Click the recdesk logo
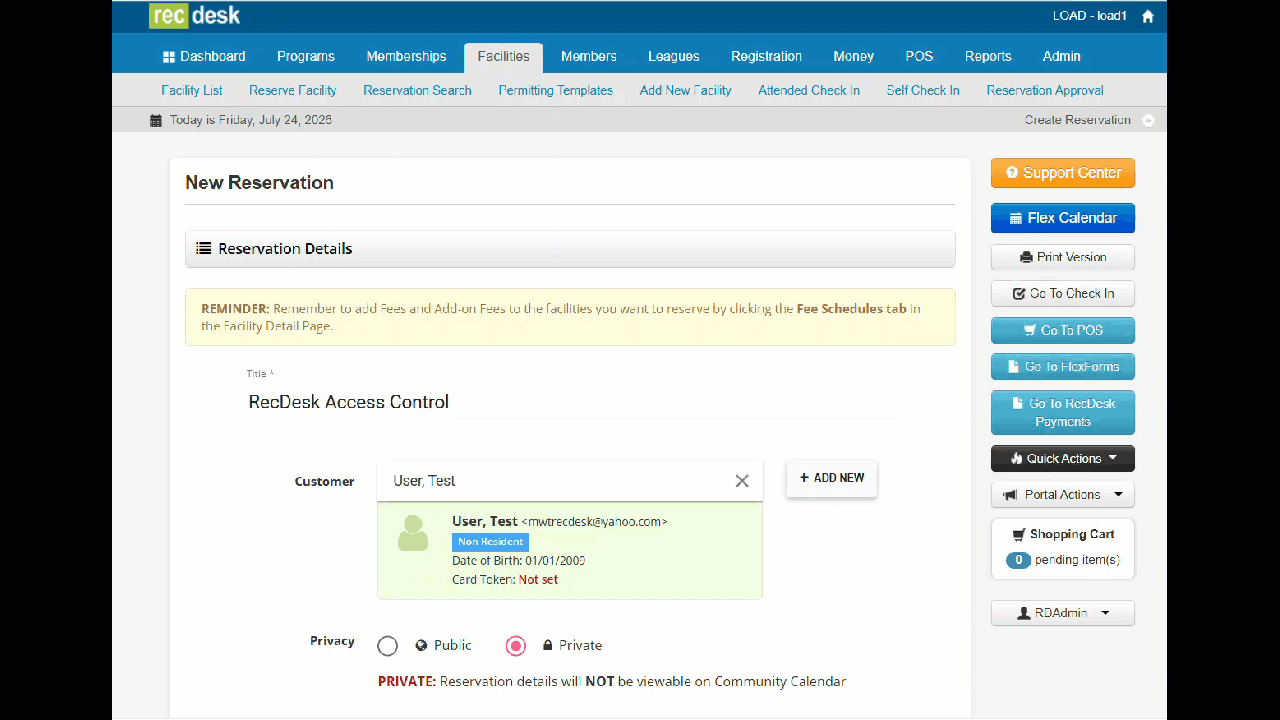Image resolution: width=1280 pixels, height=720 pixels. tap(195, 16)
